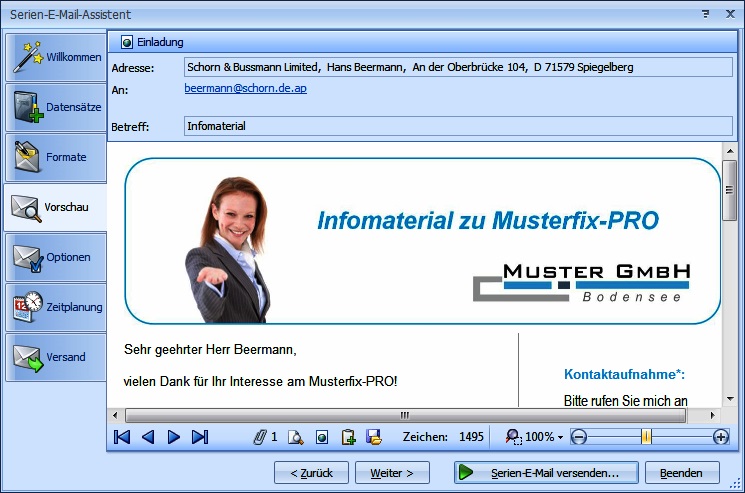Click the Infomaterial zu Musterfix-PRO headline

click(x=488, y=221)
